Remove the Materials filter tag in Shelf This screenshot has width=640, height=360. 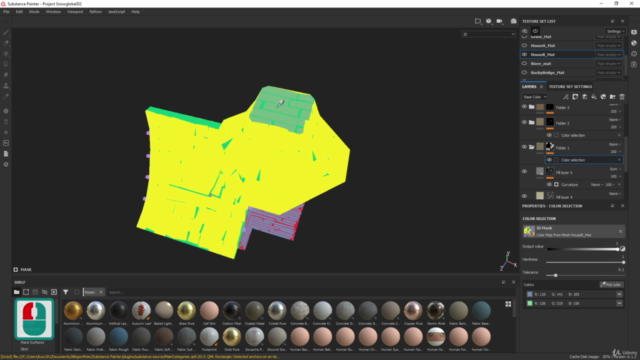(x=101, y=292)
